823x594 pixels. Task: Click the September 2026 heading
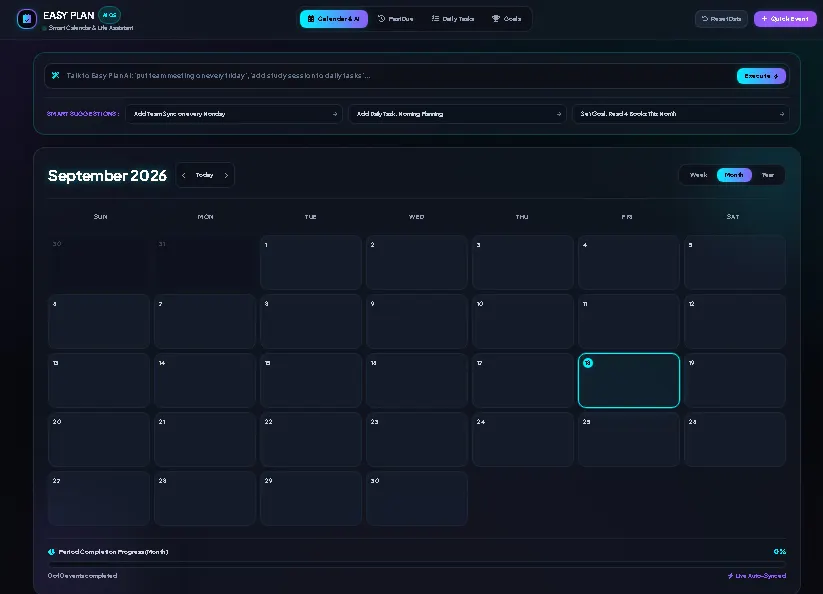coord(107,175)
